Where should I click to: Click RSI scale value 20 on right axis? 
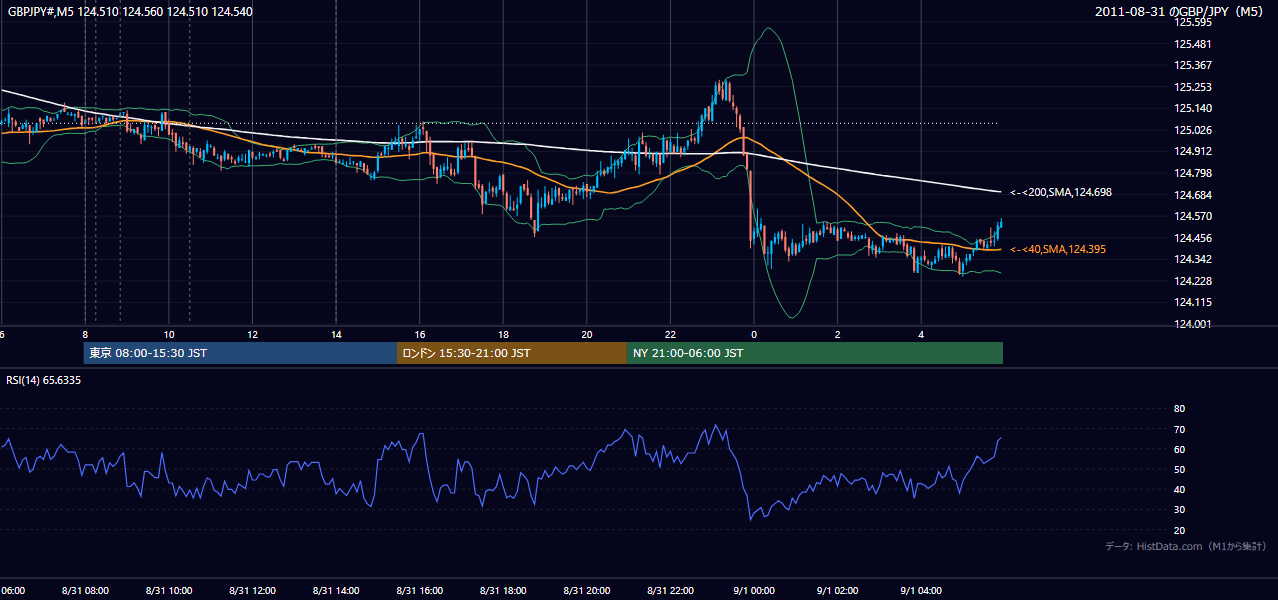[1179, 530]
